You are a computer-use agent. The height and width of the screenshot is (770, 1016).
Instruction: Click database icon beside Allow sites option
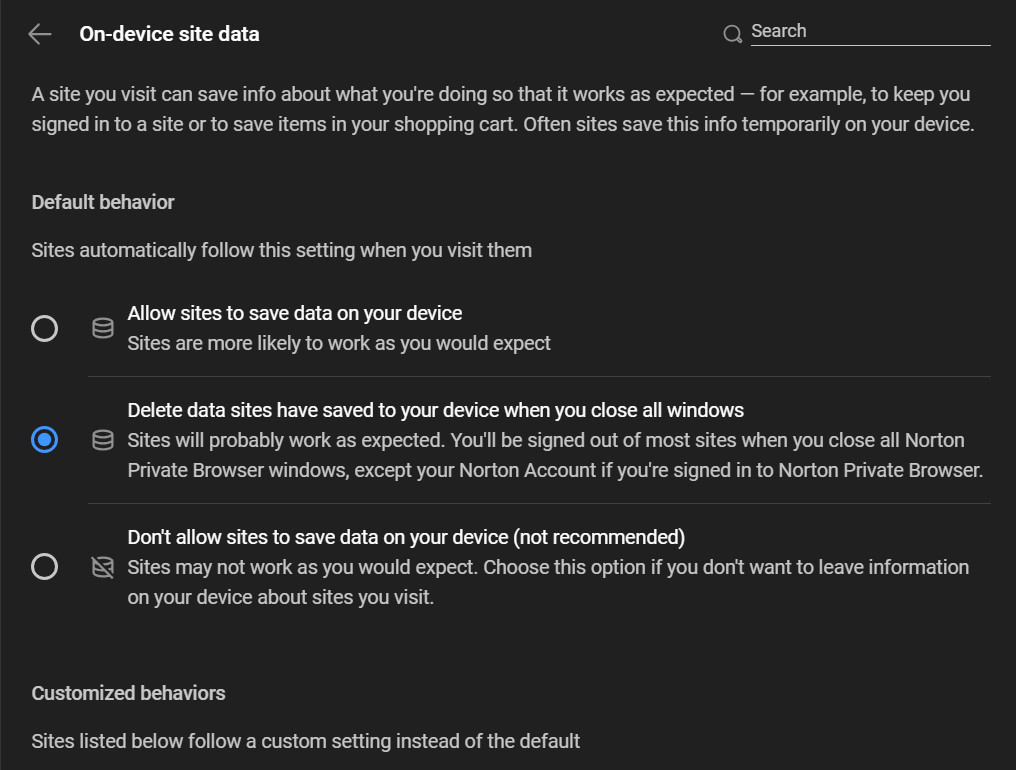coord(103,329)
